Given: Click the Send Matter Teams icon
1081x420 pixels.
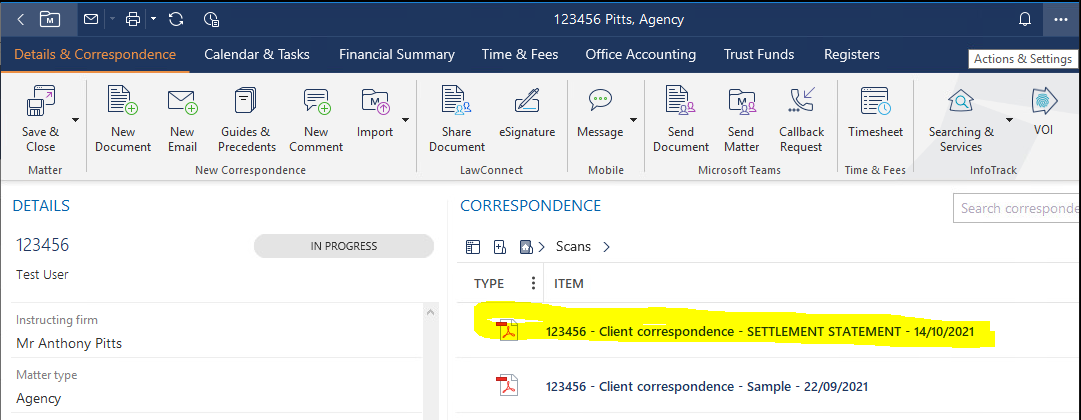Looking at the screenshot, I should tap(741, 101).
